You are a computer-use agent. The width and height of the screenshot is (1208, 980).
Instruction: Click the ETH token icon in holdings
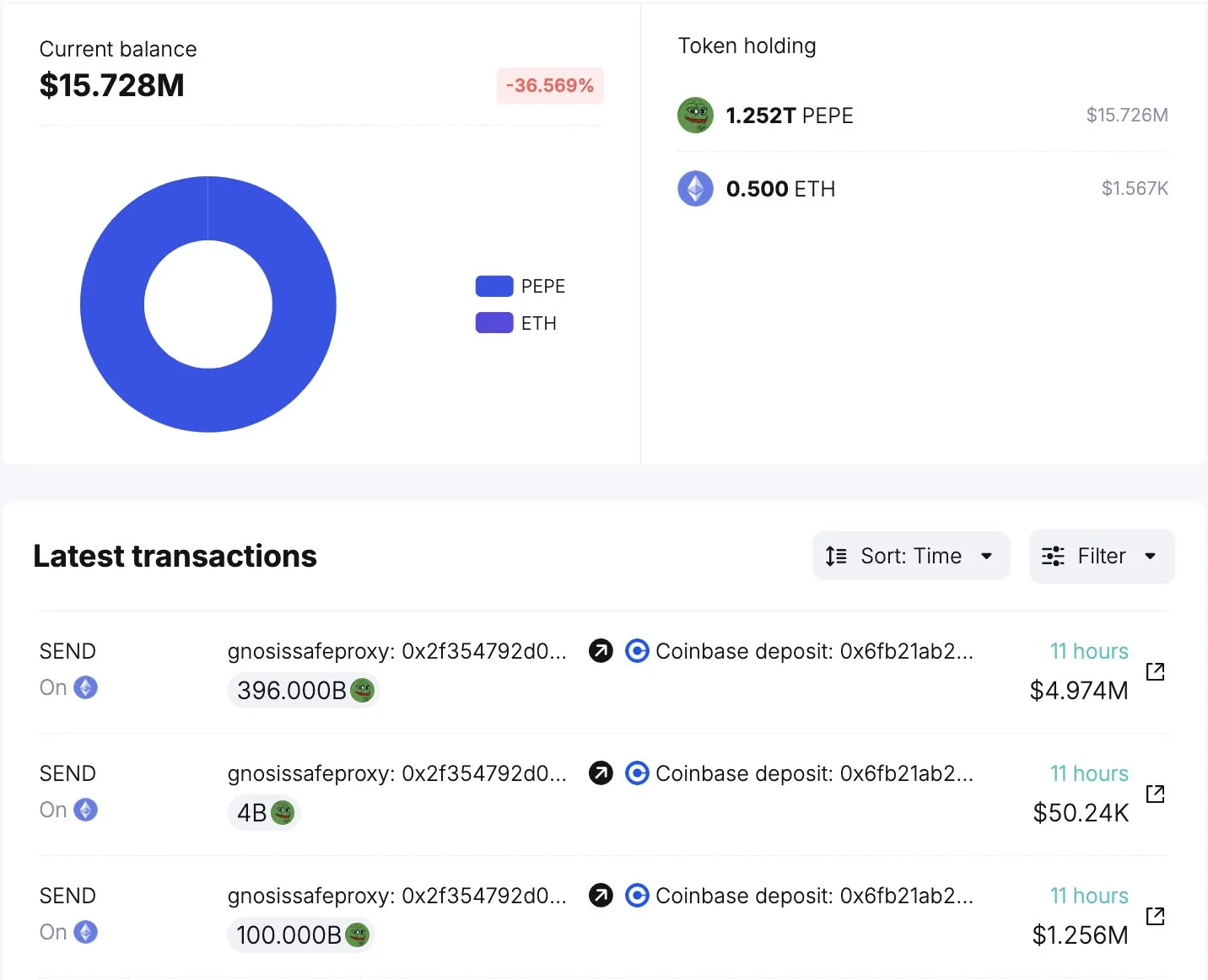tap(695, 189)
